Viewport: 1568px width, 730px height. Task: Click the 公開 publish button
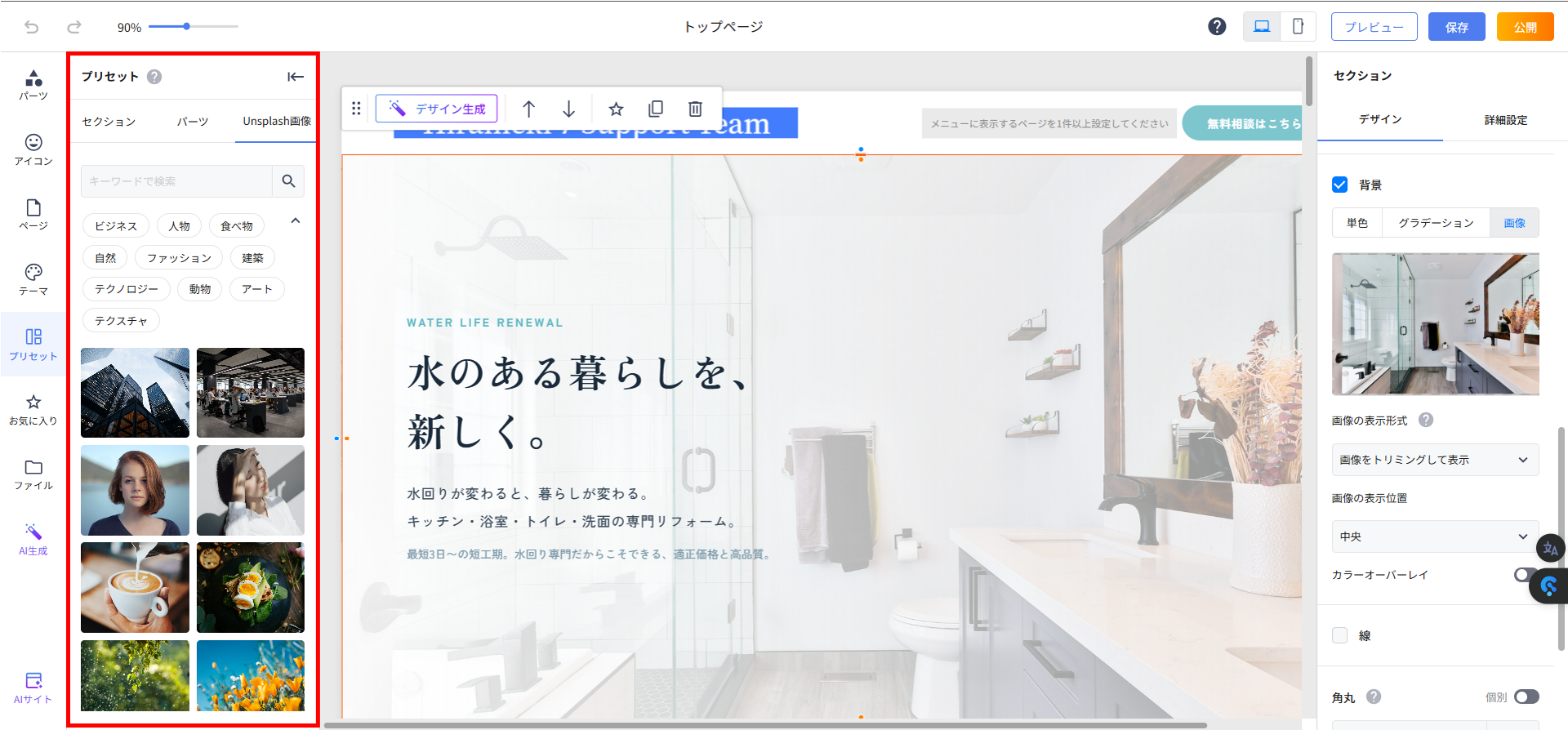pyautogui.click(x=1525, y=27)
